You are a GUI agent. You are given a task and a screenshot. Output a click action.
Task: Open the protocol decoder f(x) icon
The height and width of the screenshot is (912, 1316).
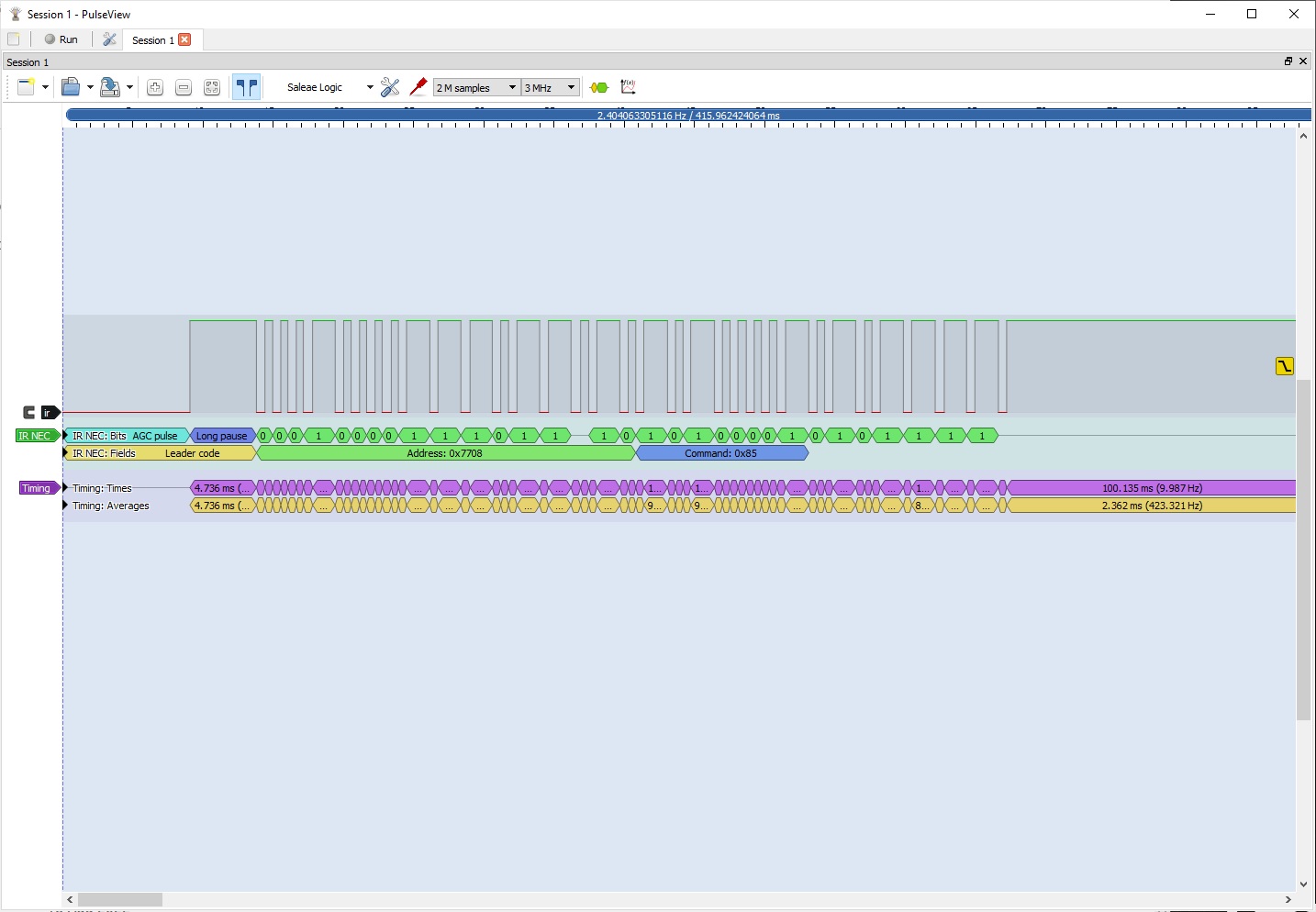[628, 86]
